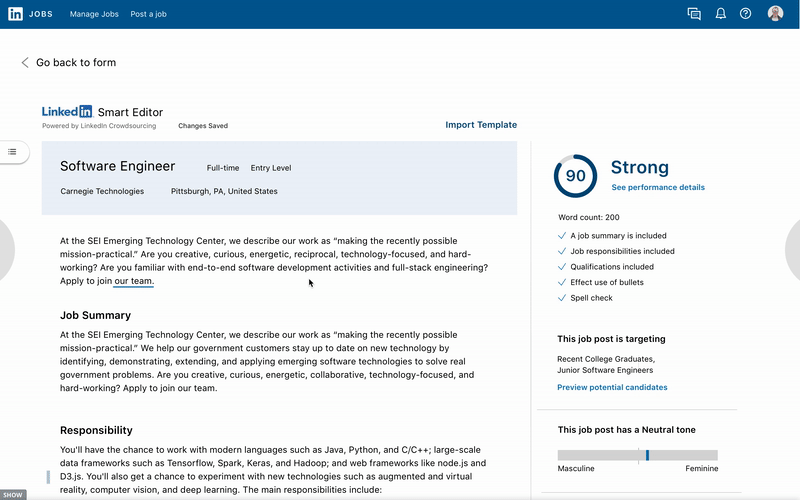Screen dimensions: 800x500
Task: Click the Feminine tone label
Action: [702, 468]
